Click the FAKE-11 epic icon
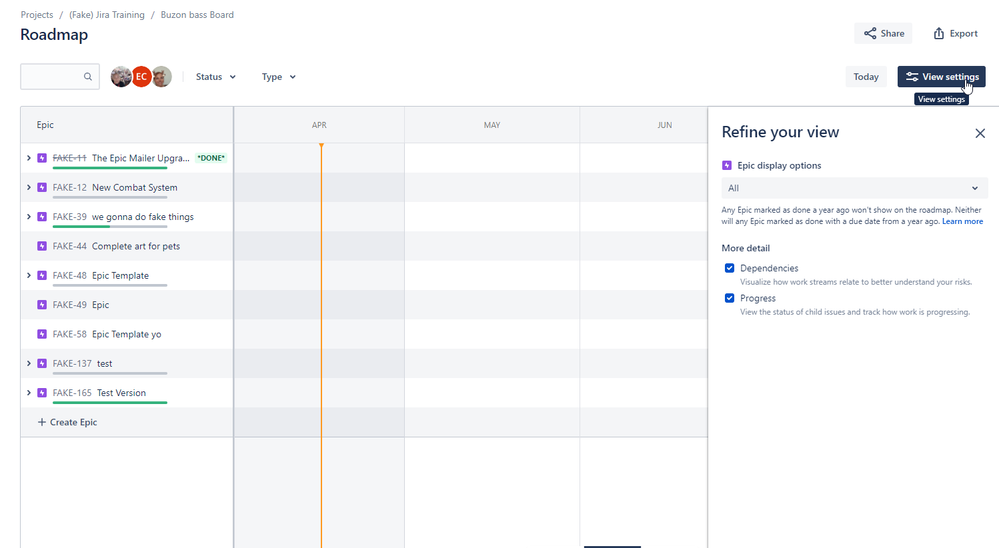Image resolution: width=999 pixels, height=548 pixels. click(42, 158)
